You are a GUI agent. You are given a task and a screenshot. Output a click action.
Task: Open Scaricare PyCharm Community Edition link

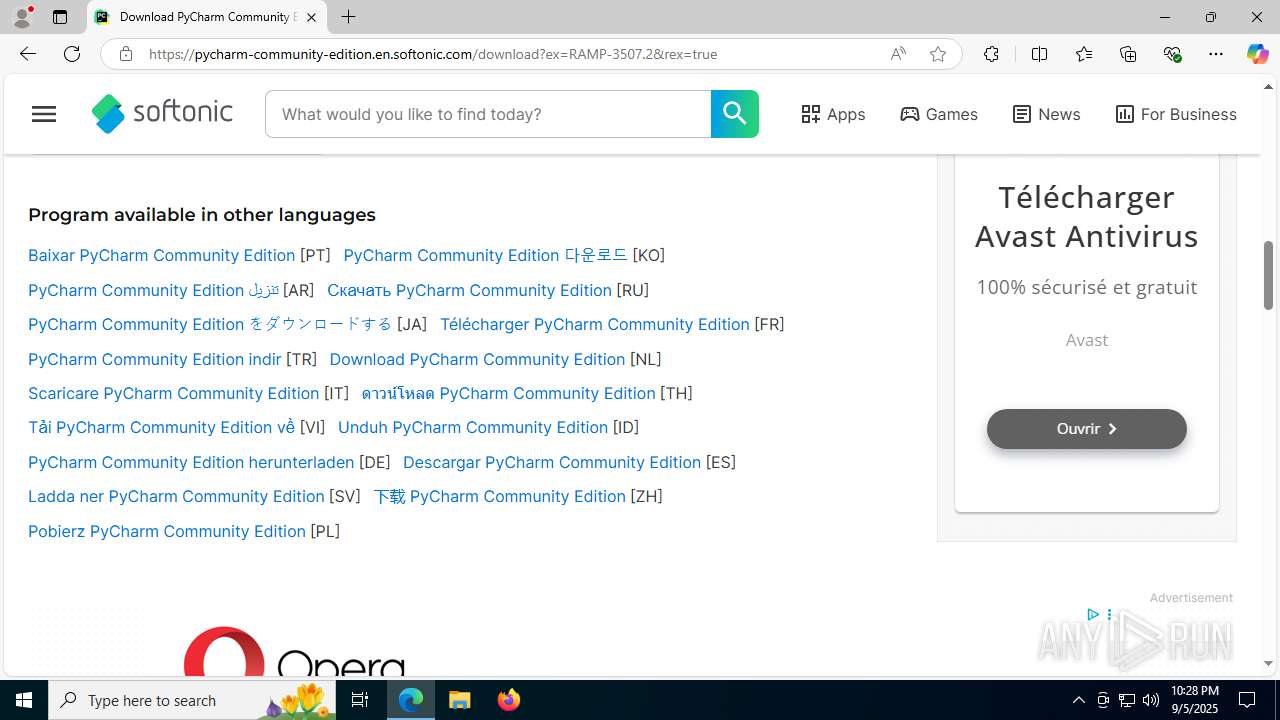173,393
